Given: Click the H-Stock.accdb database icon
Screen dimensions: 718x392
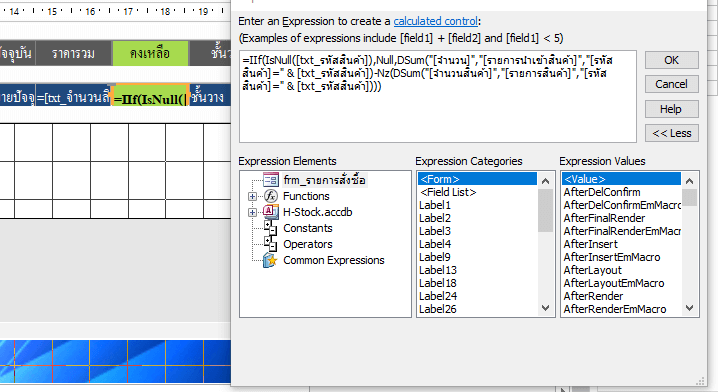Looking at the screenshot, I should pyautogui.click(x=271, y=212).
